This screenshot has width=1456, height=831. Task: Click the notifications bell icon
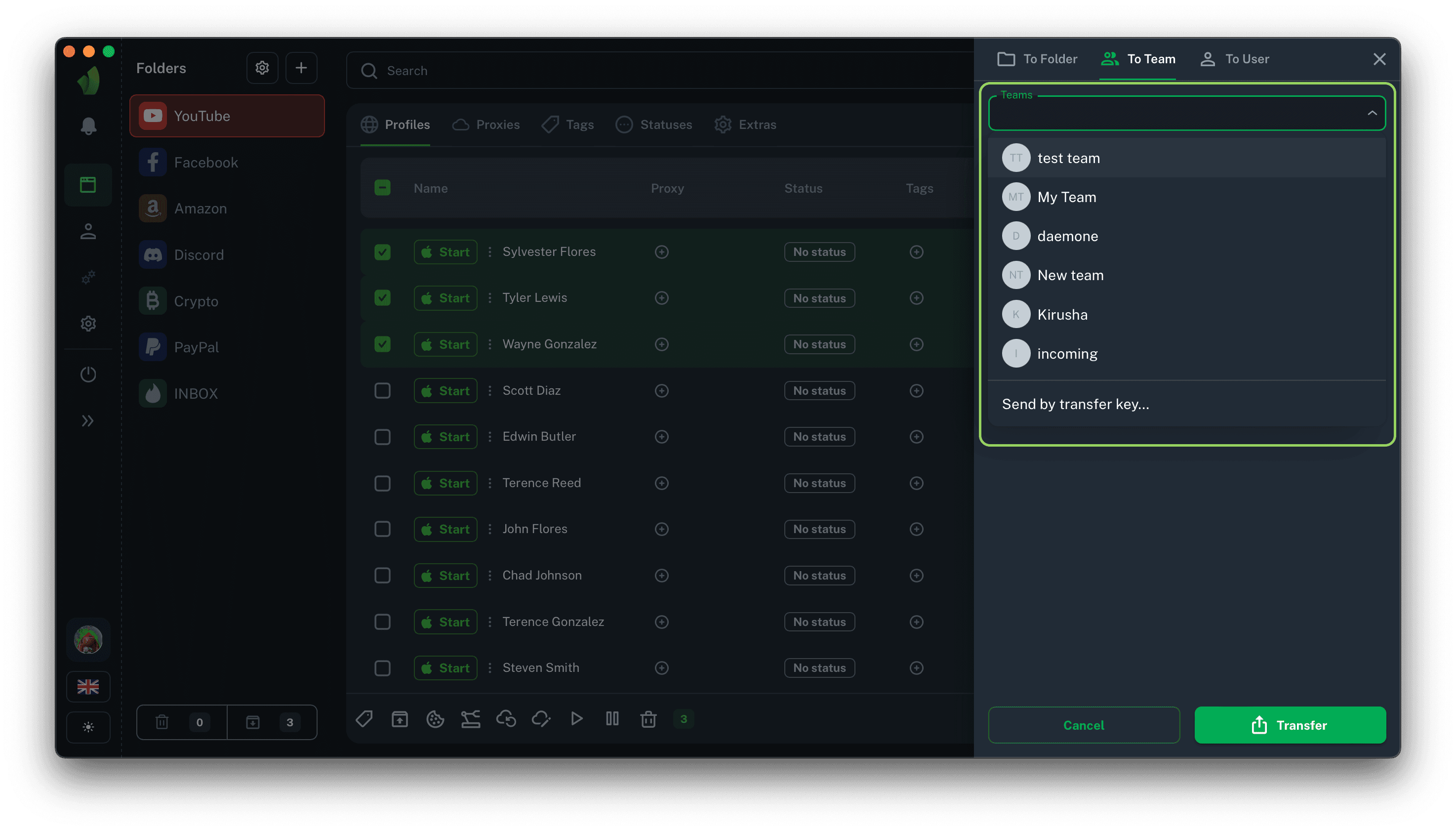coord(88,126)
